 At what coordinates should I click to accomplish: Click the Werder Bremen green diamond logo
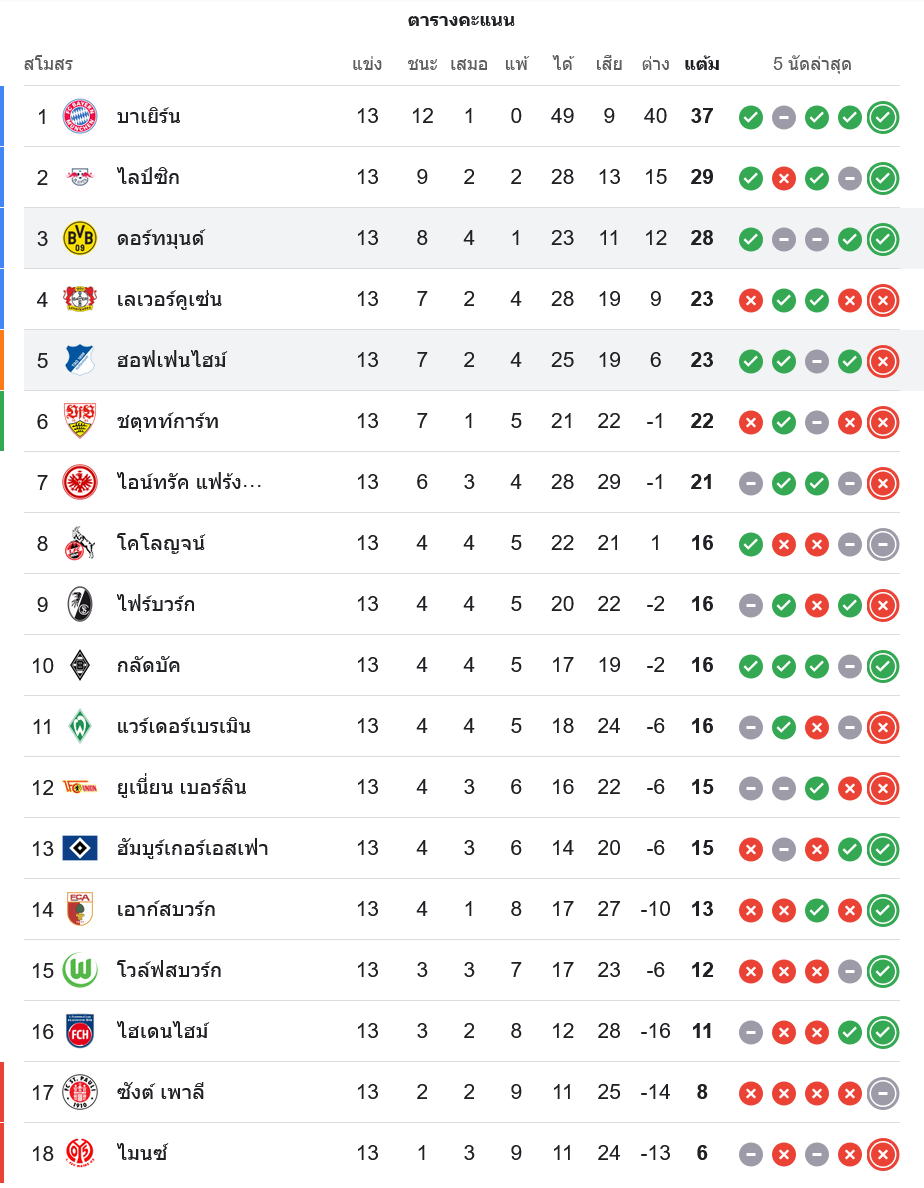[80, 726]
